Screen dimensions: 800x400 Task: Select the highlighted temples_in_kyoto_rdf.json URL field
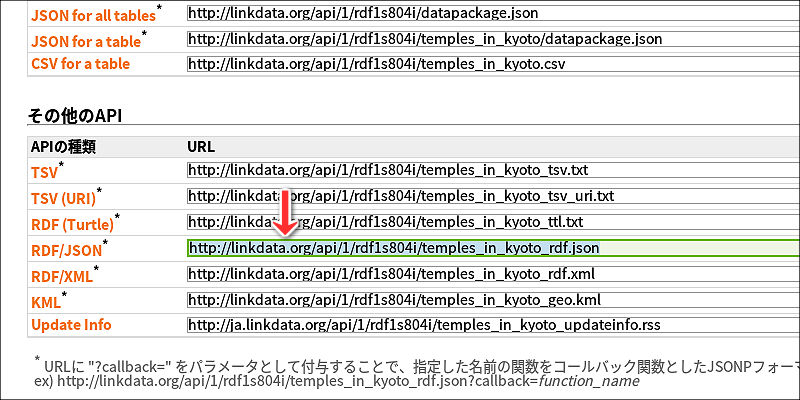point(493,248)
